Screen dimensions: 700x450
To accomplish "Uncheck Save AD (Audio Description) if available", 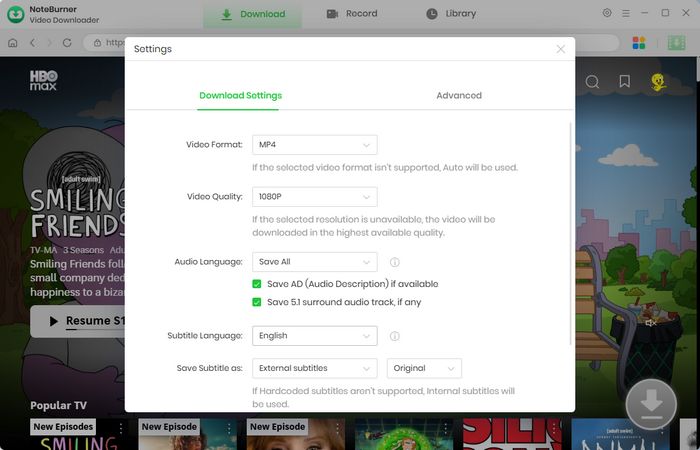I will [258, 284].
